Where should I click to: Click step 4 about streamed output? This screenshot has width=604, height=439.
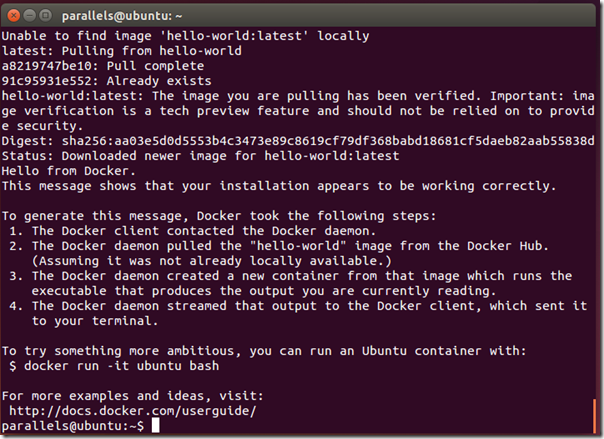pyautogui.click(x=298, y=313)
